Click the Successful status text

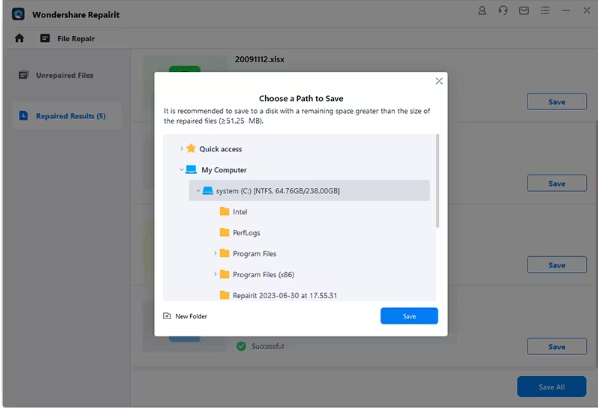267,346
